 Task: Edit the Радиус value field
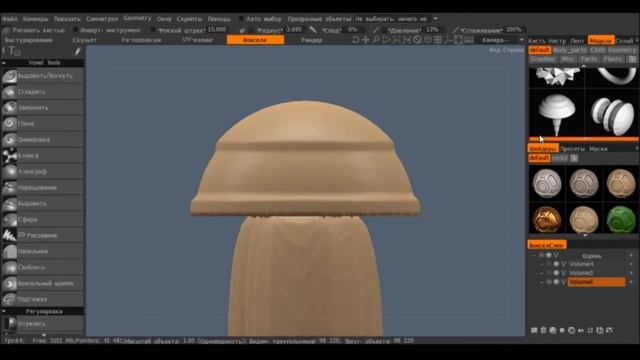[294, 30]
